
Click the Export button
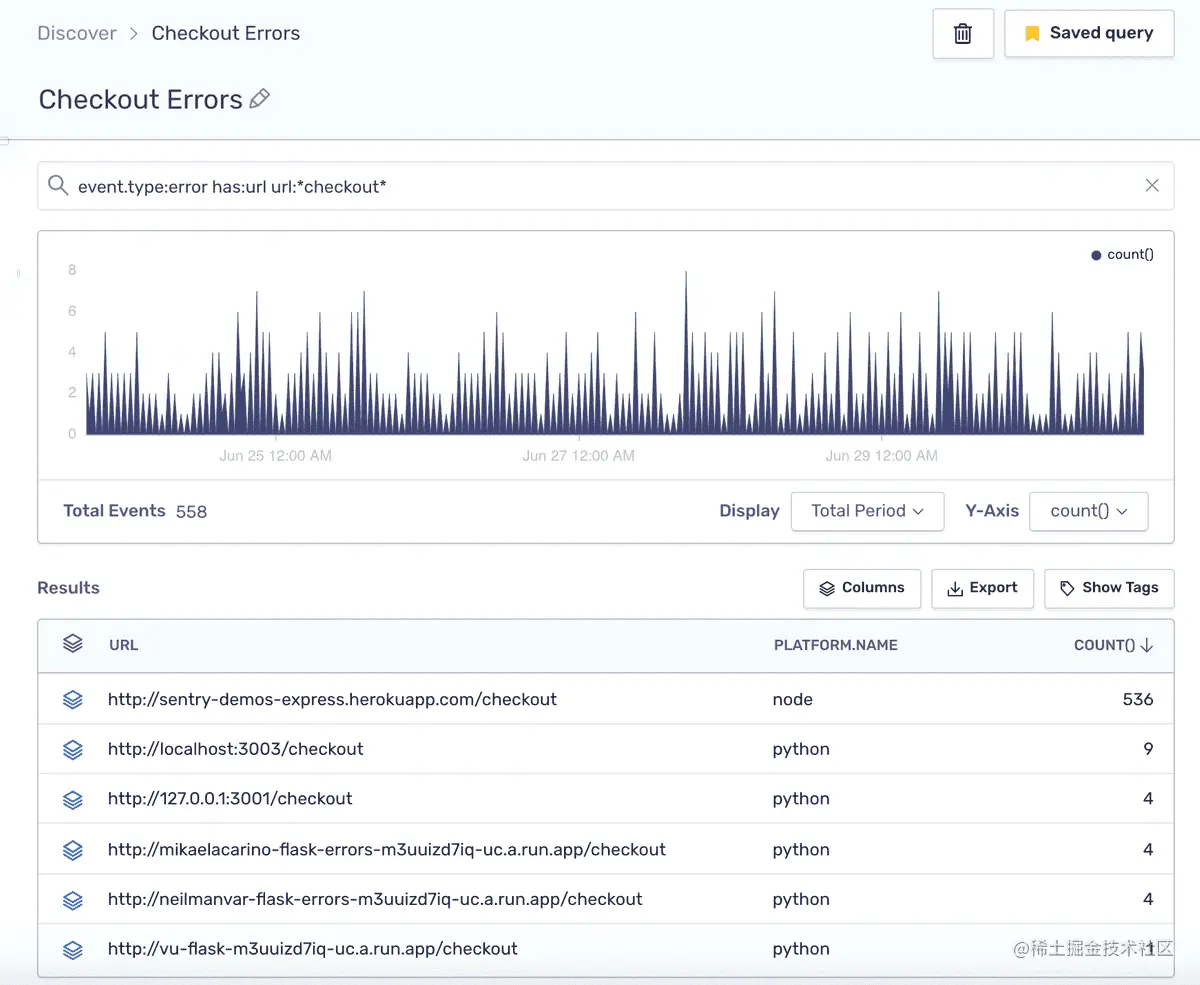981,588
